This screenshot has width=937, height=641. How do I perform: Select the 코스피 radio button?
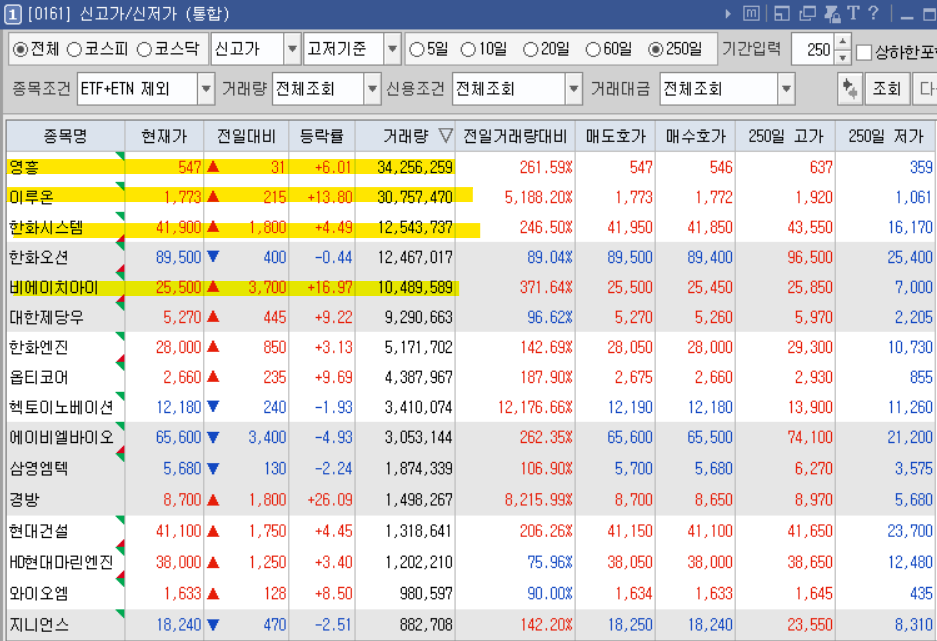(x=74, y=50)
